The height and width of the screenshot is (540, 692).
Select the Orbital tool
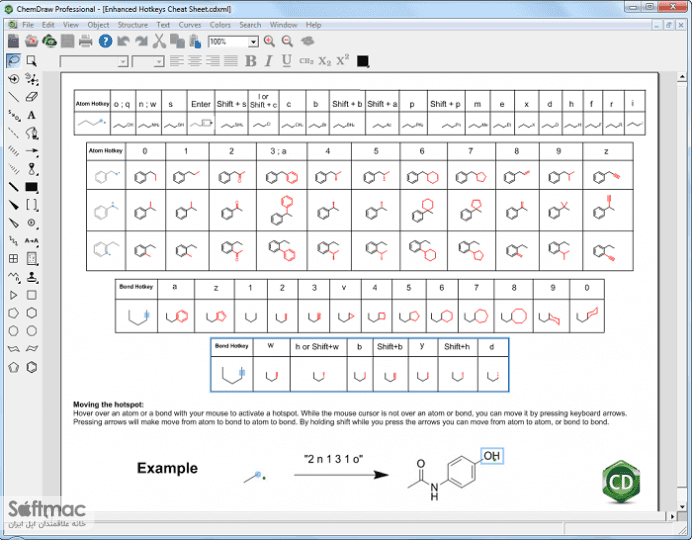coord(31,169)
